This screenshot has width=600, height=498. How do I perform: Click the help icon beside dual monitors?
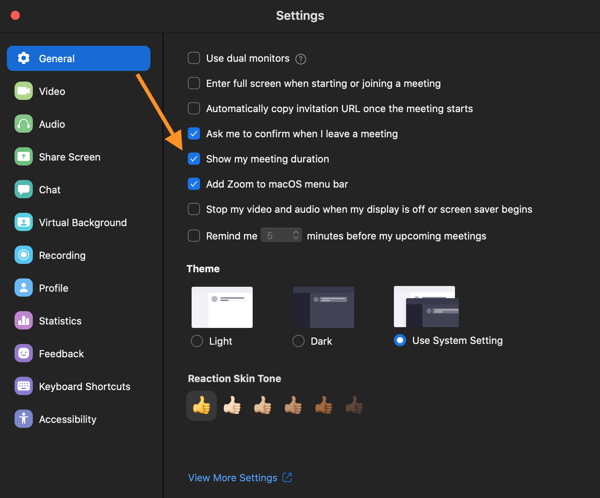(x=301, y=59)
